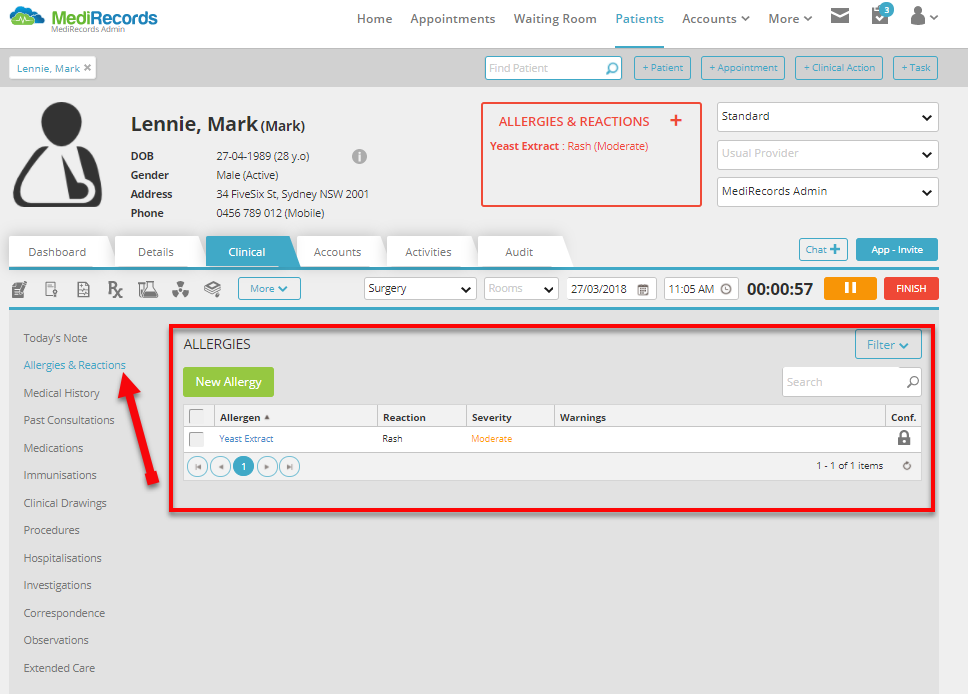Expand the MediRecords Admin dropdown

click(827, 192)
